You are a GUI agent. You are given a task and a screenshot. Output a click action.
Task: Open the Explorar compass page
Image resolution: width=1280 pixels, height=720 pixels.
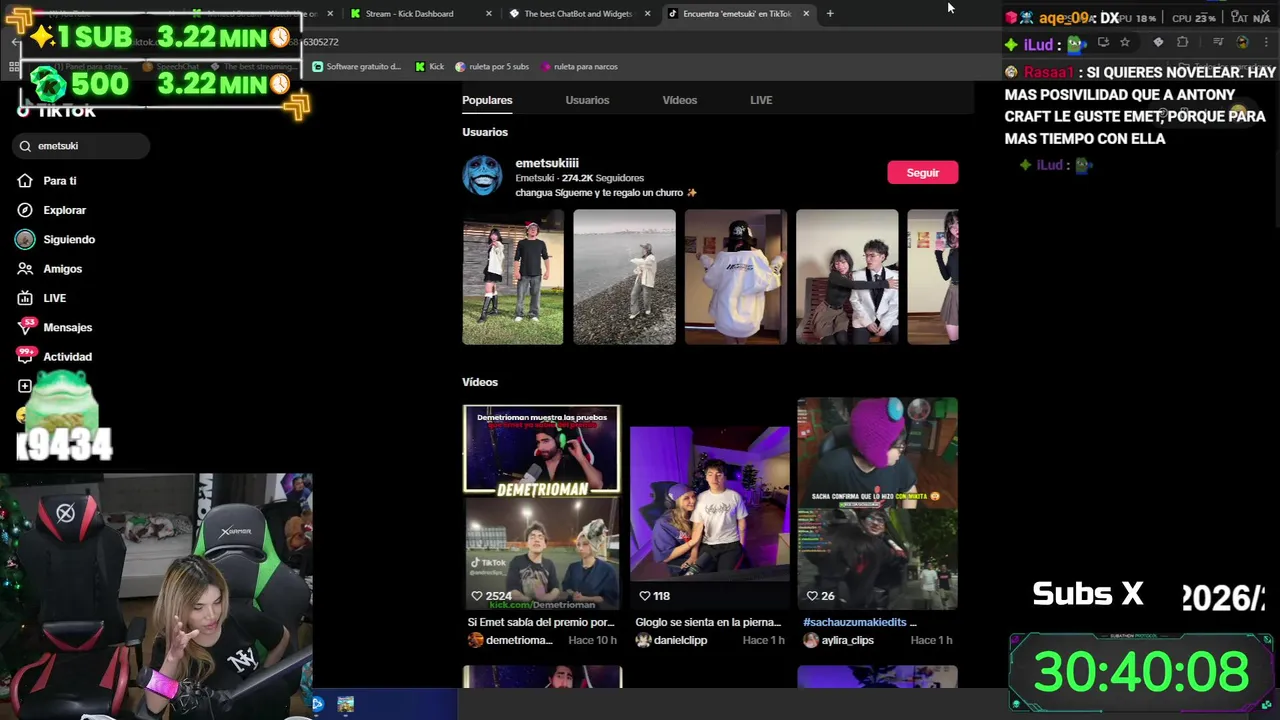click(x=51, y=210)
